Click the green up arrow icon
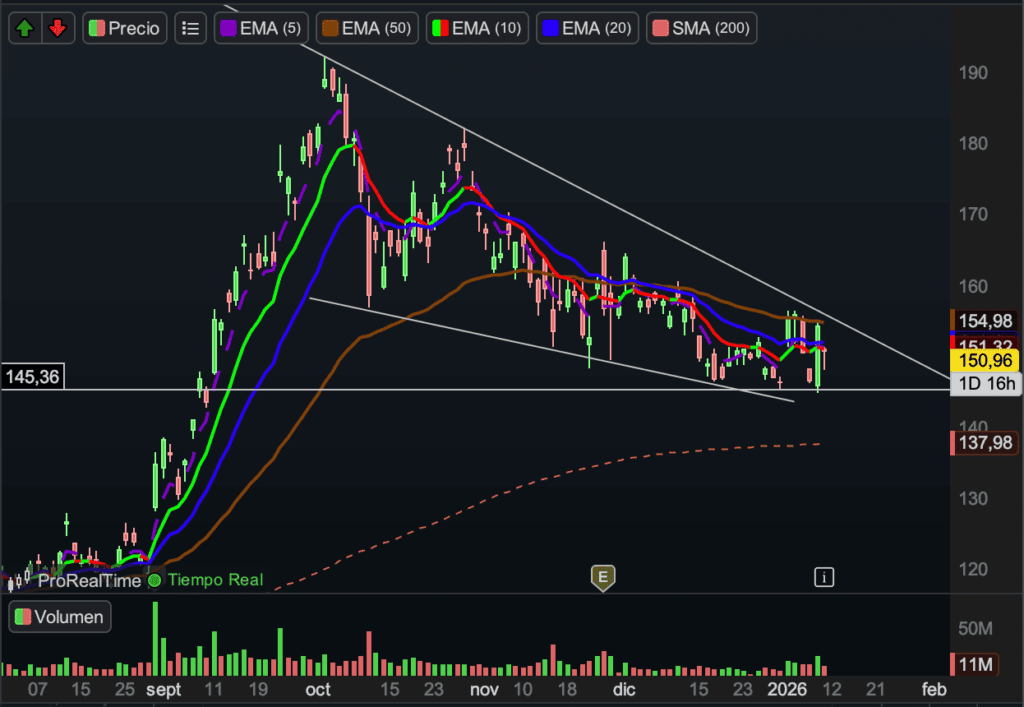 25,29
